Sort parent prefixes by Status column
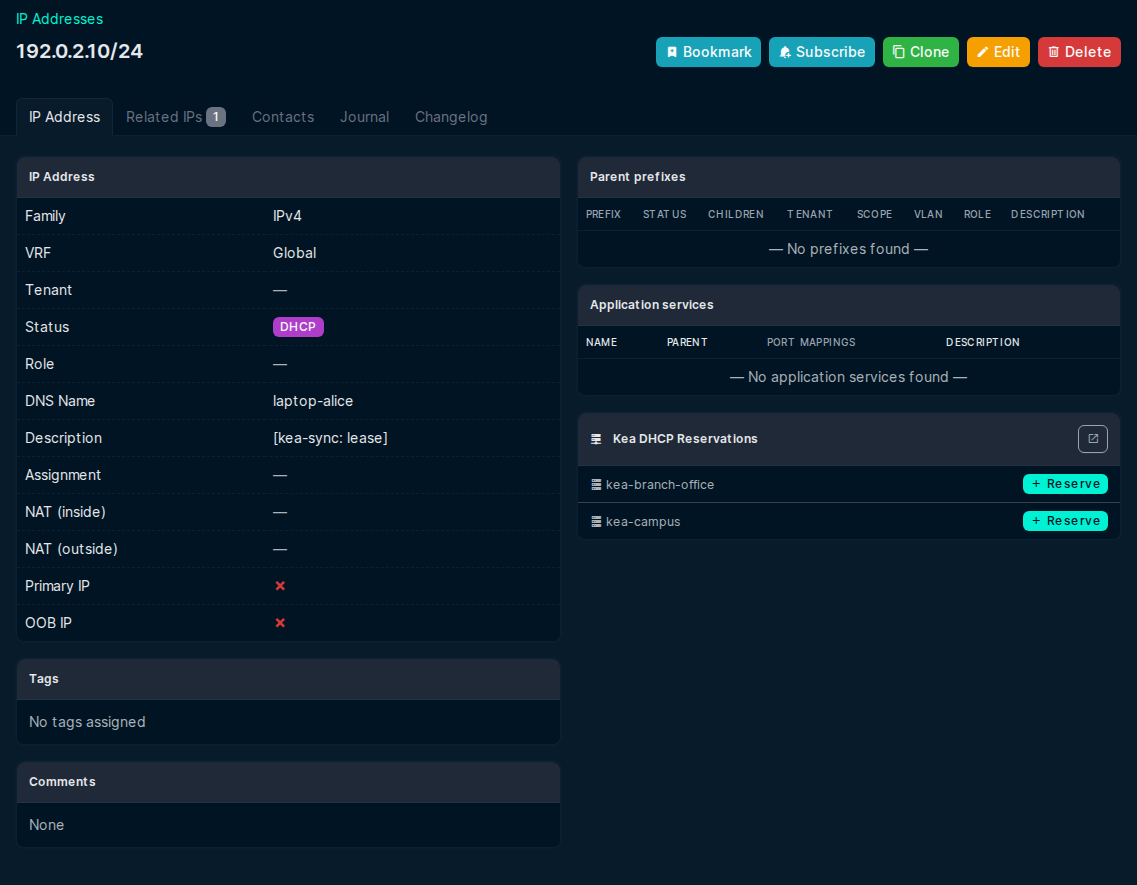This screenshot has height=885, width=1137. click(664, 215)
